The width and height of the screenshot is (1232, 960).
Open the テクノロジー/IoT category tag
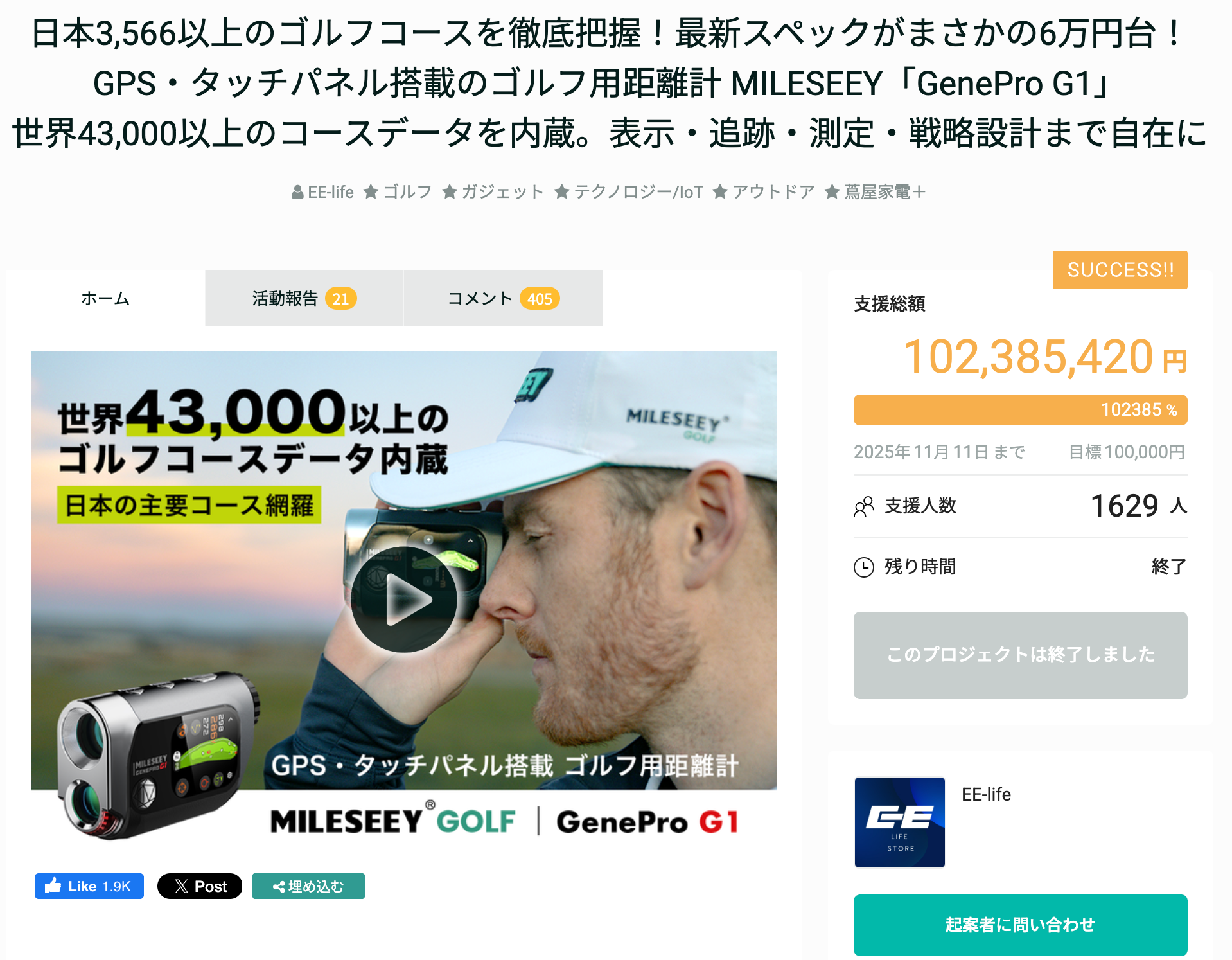[x=629, y=191]
